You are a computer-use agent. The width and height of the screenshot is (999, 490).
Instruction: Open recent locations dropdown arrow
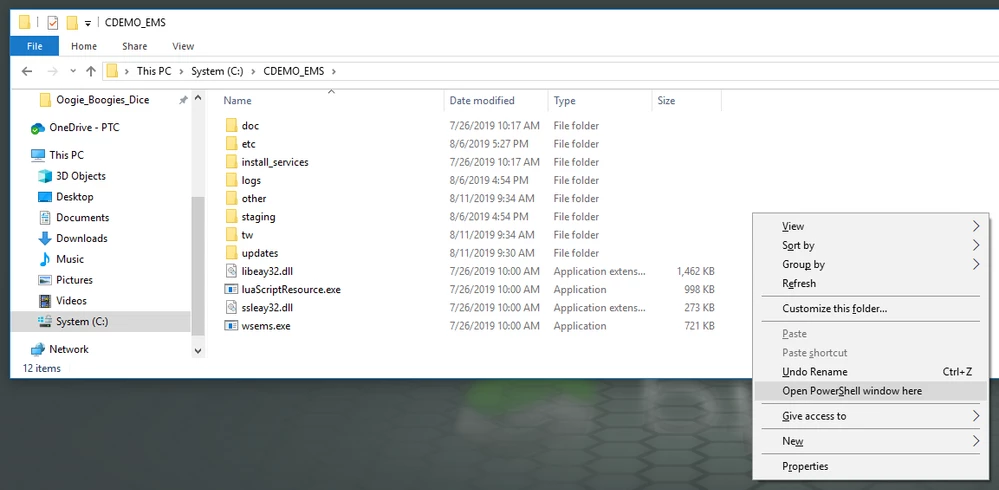click(x=73, y=71)
